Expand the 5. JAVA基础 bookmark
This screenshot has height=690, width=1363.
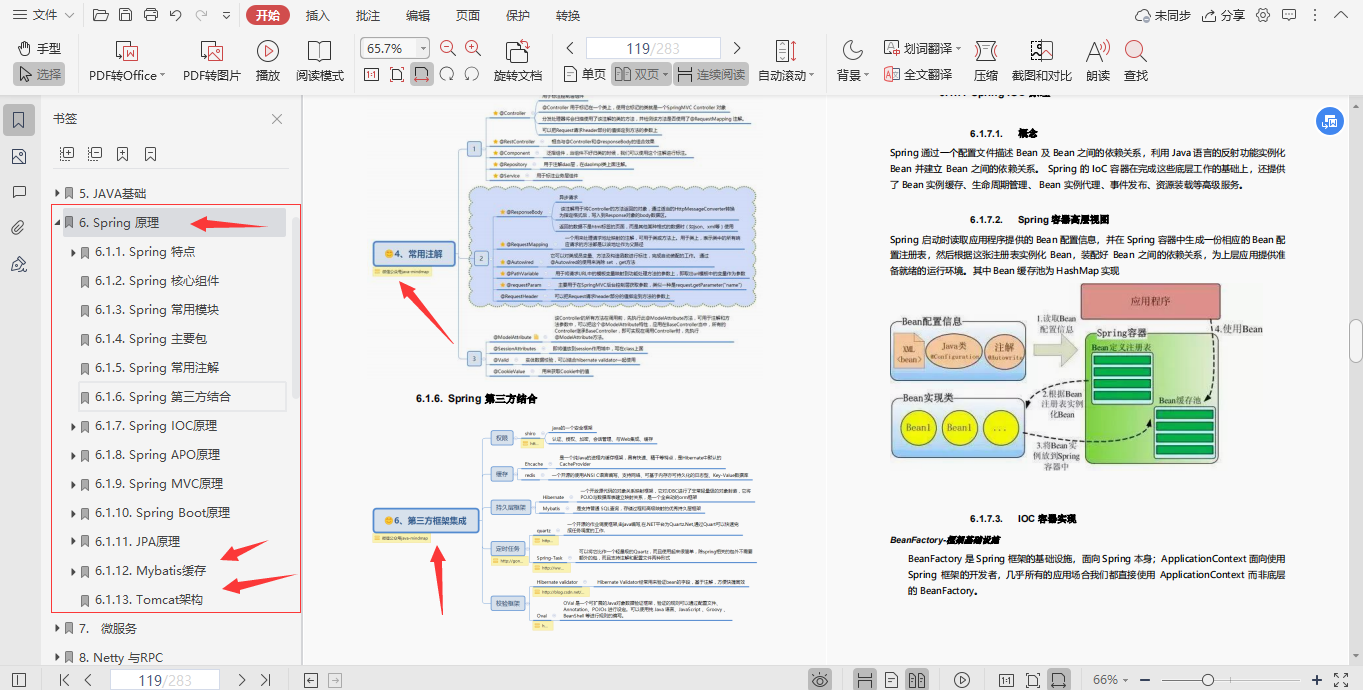pyautogui.click(x=58, y=193)
